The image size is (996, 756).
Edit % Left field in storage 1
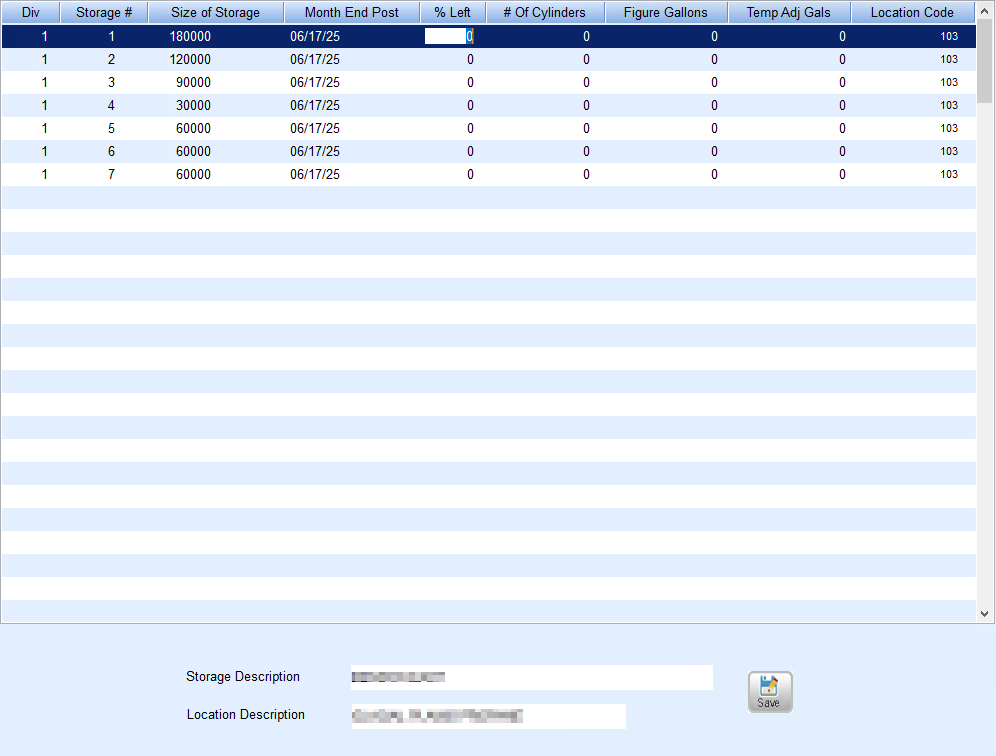449,36
